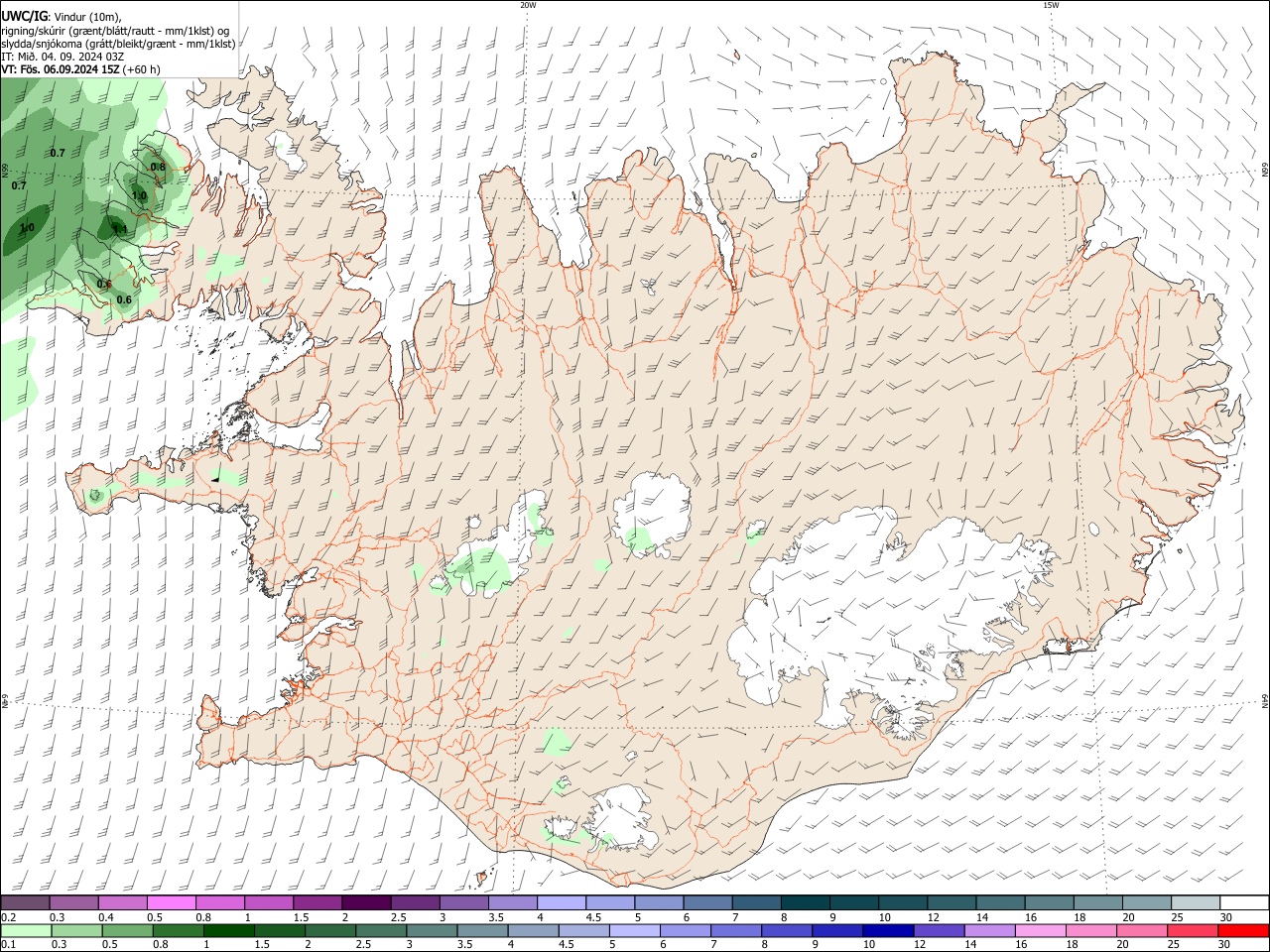The height and width of the screenshot is (952, 1270).
Task: Click the 'slydda/snjókoma' legend description line
Action: 118,44
